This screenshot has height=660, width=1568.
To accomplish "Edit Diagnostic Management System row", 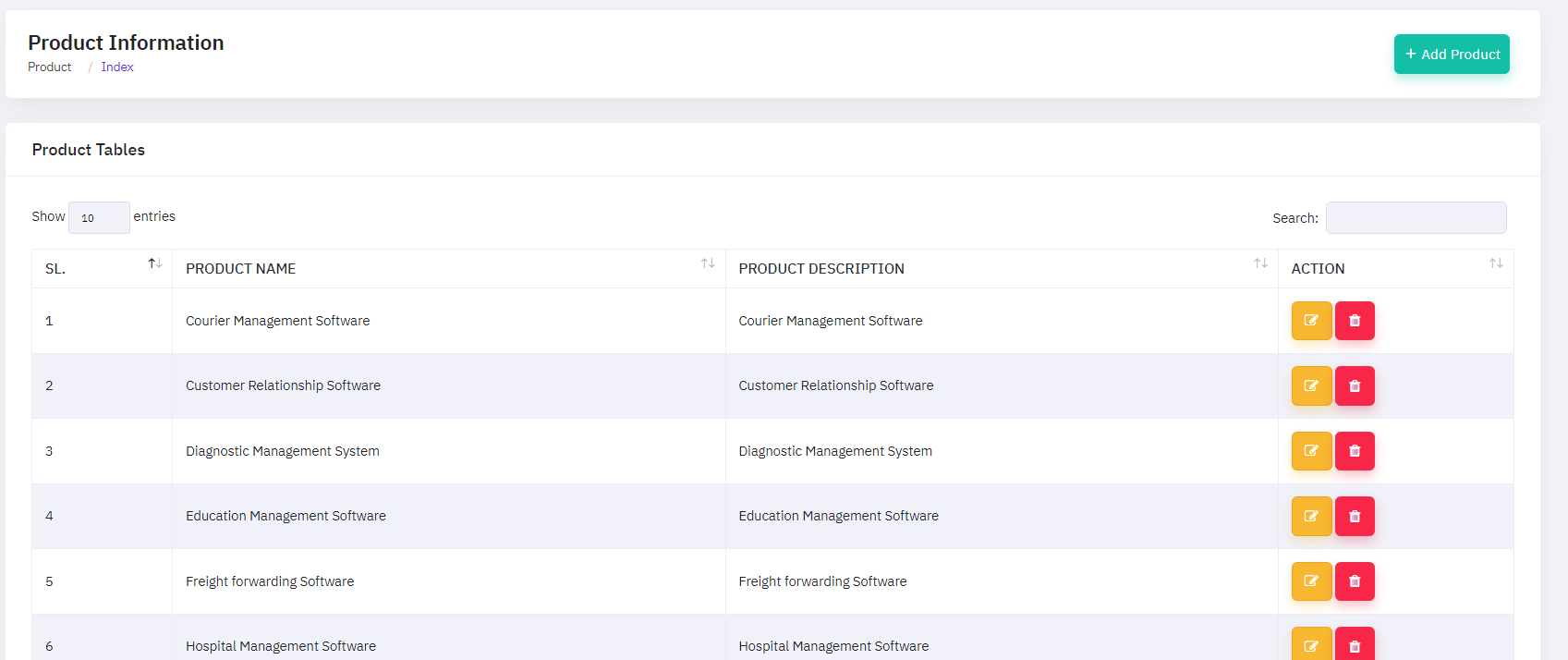I will (x=1310, y=451).
